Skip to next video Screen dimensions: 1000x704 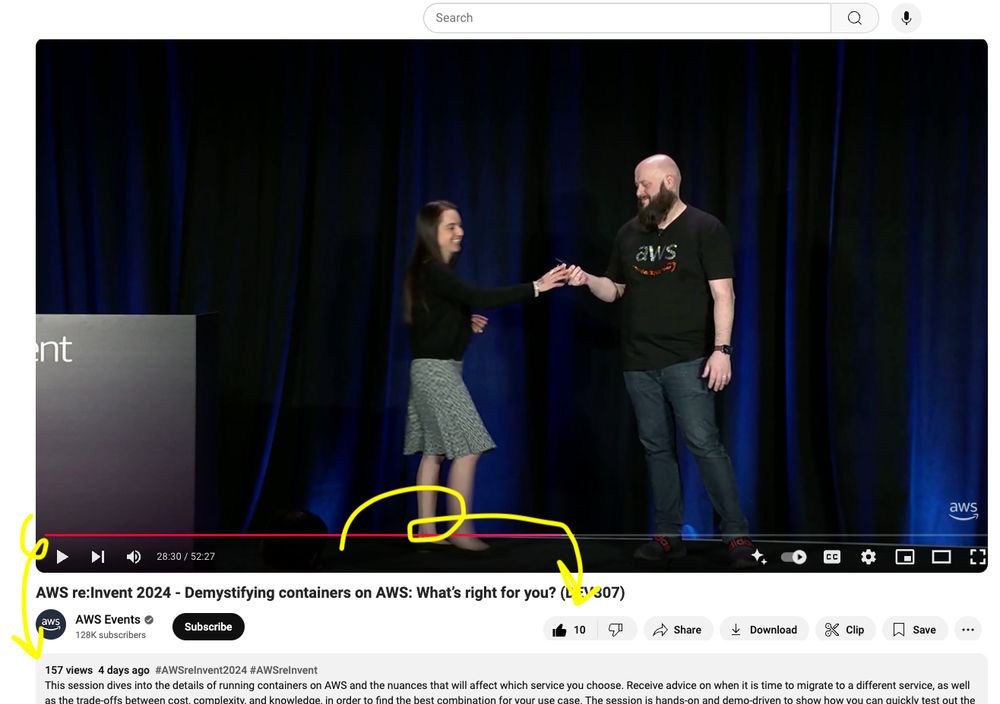[98, 557]
